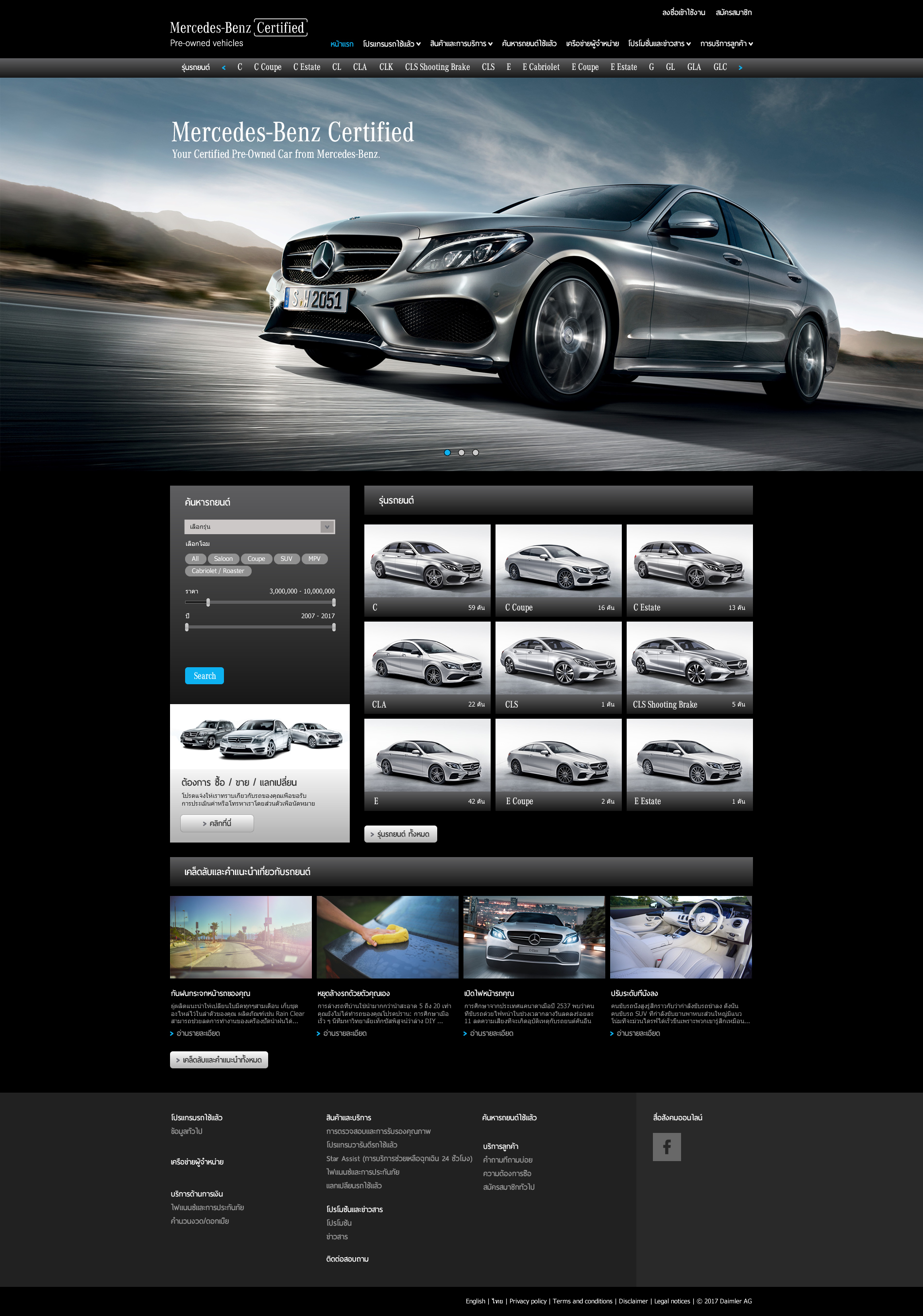The image size is (923, 1316).
Task: Expand the โปรแกรมรถใช้แล้ว menu
Action: point(392,44)
